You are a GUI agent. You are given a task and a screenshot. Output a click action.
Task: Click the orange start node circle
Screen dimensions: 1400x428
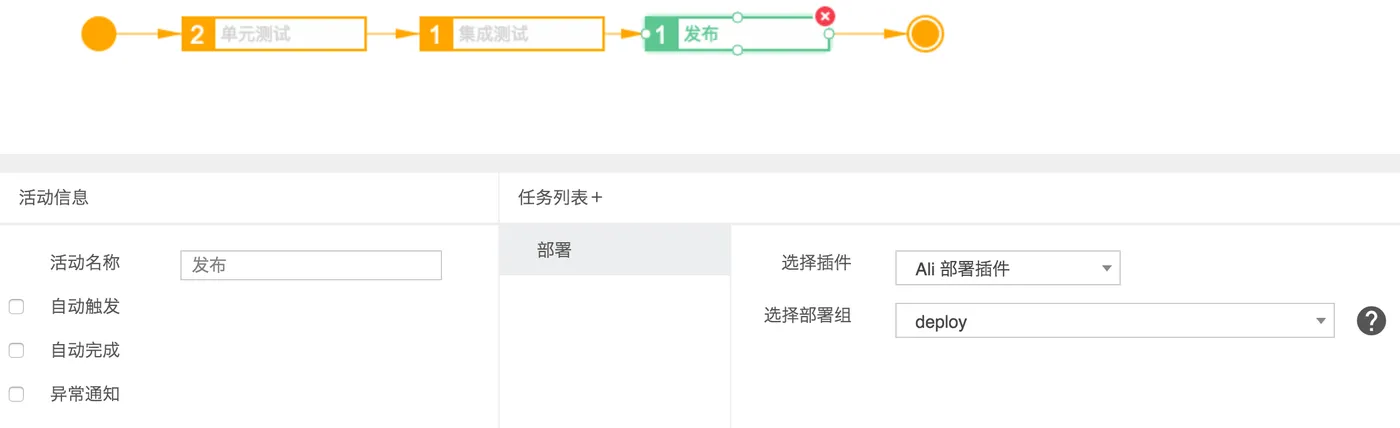(99, 34)
